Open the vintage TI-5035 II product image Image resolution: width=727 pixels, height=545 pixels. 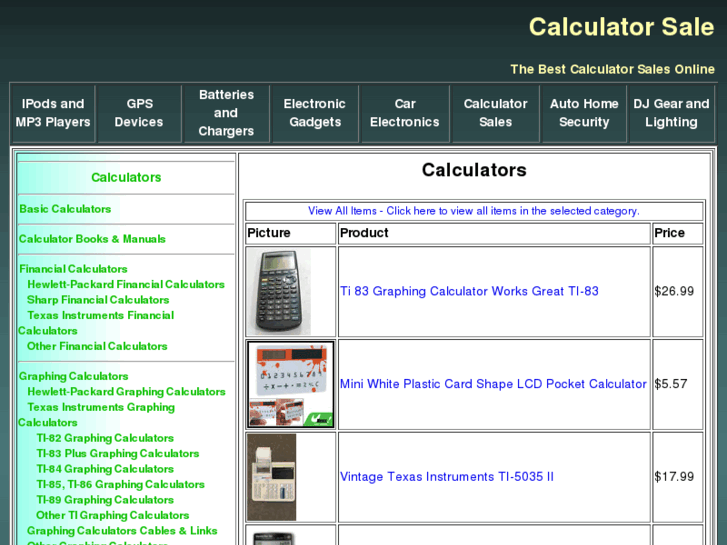(x=272, y=477)
